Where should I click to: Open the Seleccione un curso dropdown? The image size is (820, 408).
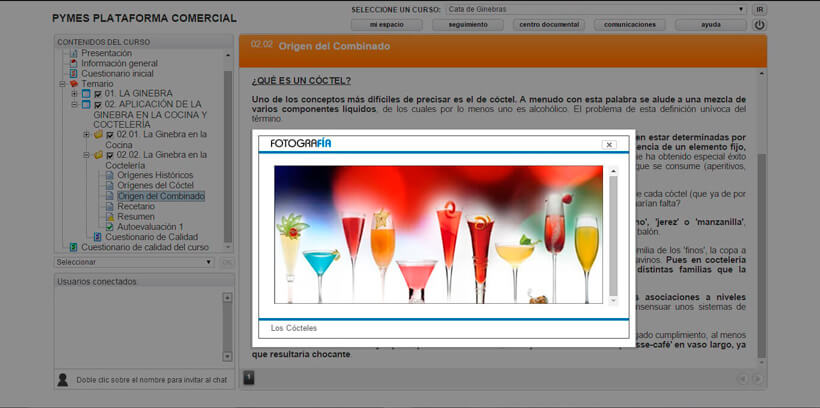pos(596,9)
